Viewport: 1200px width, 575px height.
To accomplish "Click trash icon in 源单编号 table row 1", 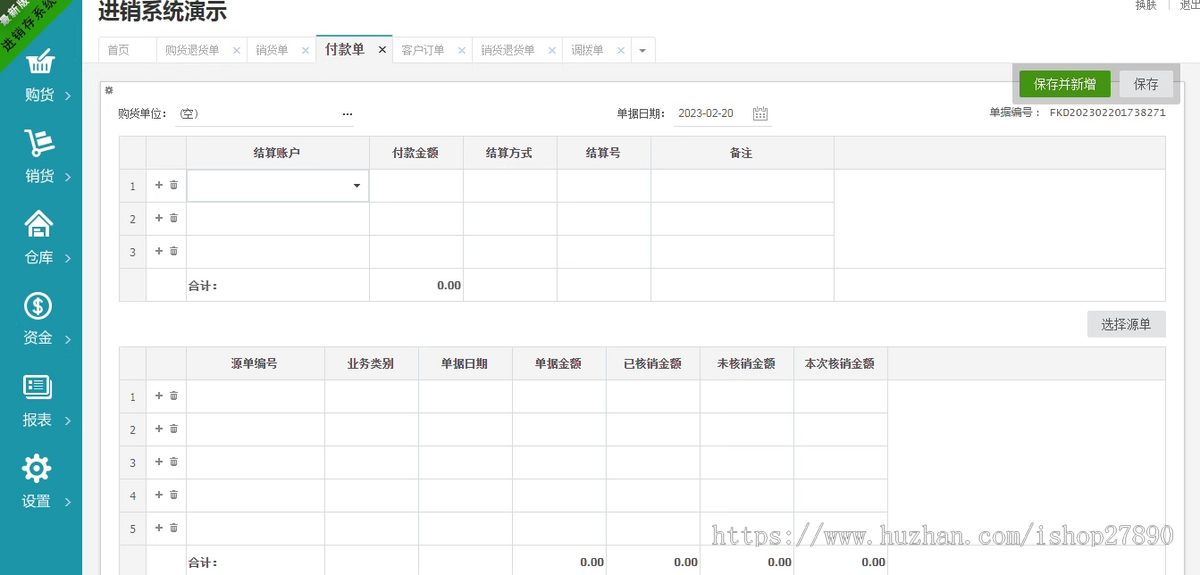I will tap(173, 396).
